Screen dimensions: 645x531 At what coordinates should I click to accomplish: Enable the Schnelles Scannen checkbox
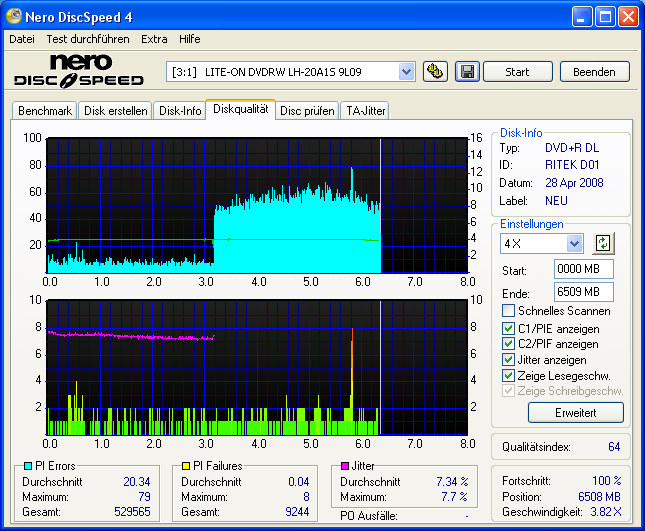pos(509,311)
